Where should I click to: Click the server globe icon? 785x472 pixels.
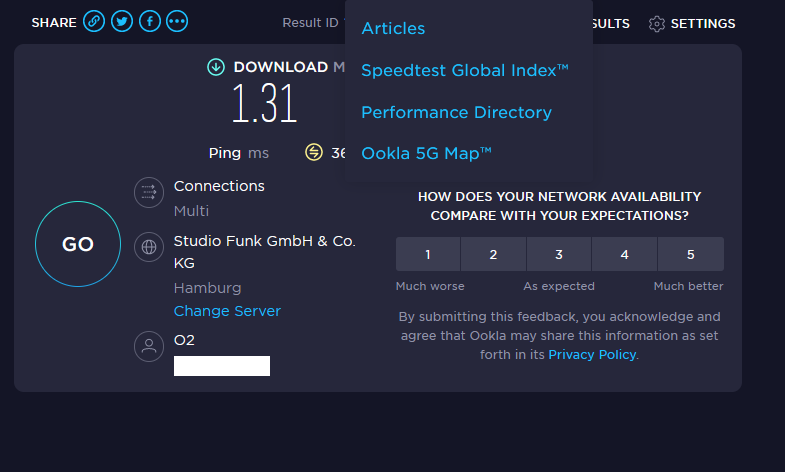pos(149,247)
